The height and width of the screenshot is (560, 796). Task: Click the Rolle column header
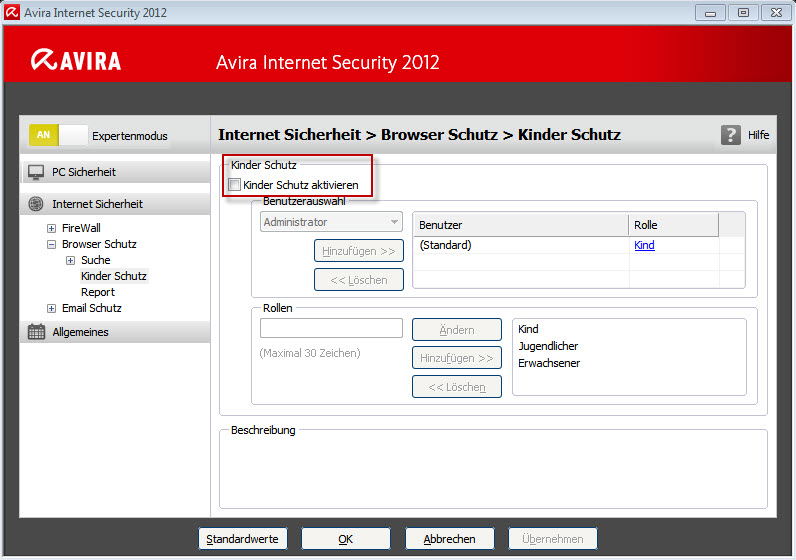(x=674, y=225)
